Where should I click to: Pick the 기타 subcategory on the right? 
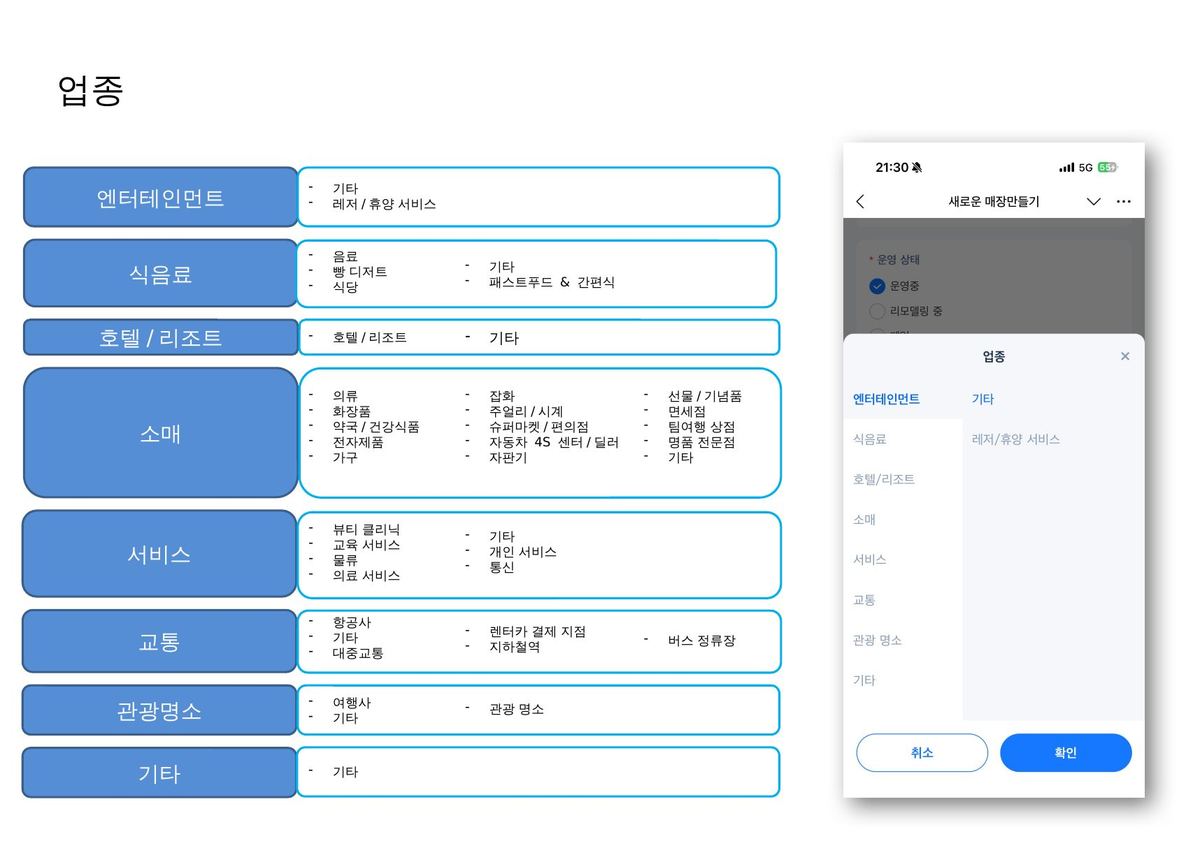pos(982,399)
